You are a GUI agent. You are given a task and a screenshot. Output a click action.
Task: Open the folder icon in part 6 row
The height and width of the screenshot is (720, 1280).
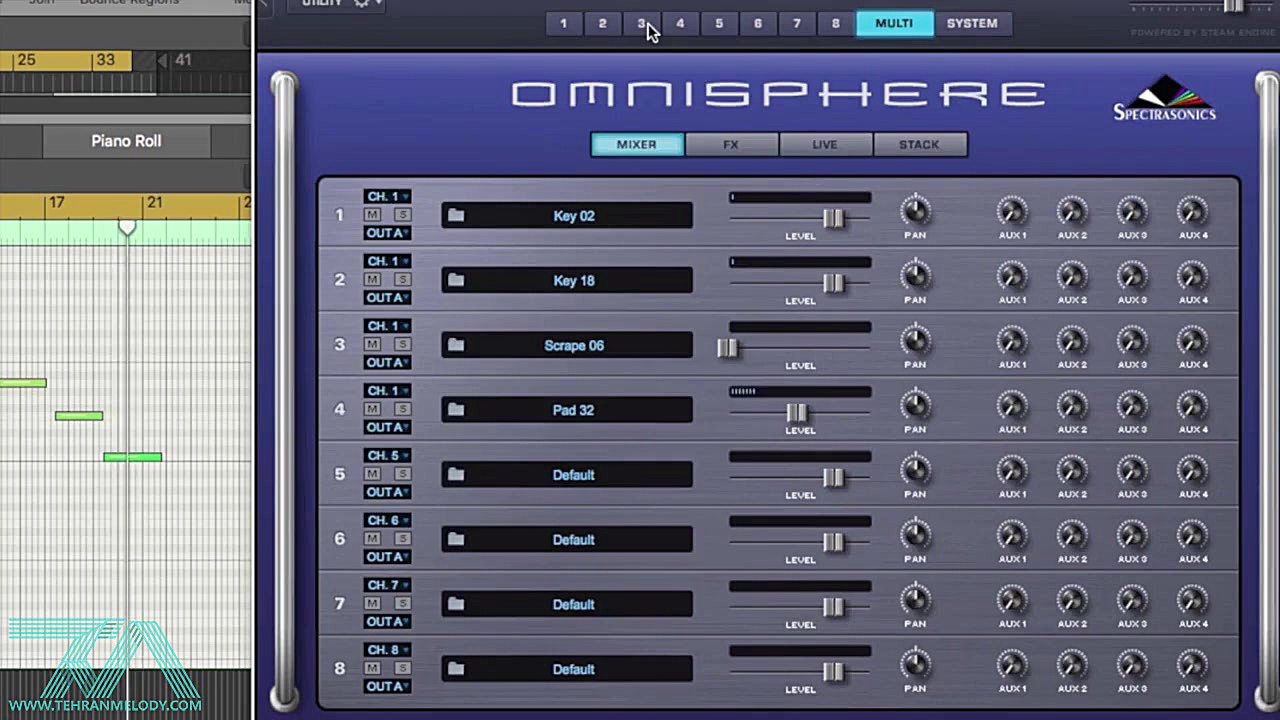[x=456, y=540]
